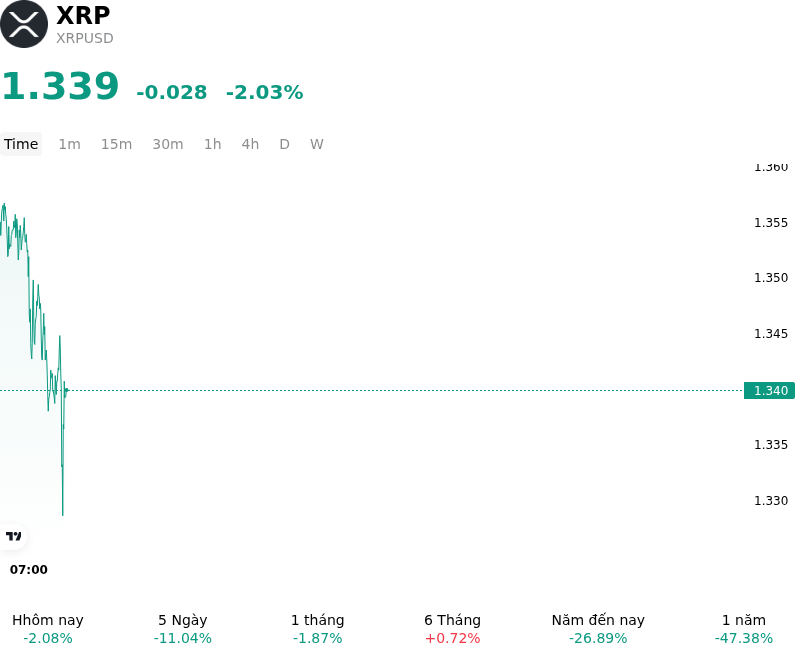The height and width of the screenshot is (658, 800).
Task: Click the 07:00 time axis marker
Action: 29,569
